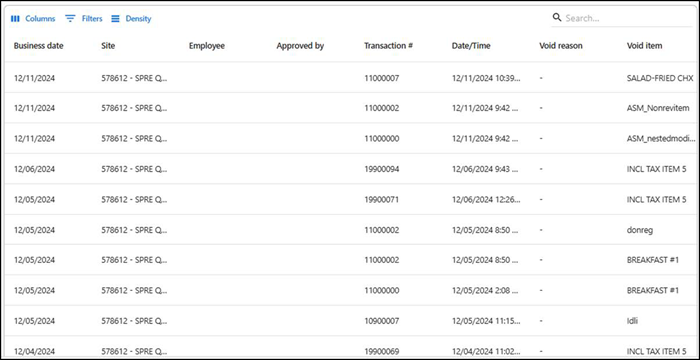Click Site cell in Idli row
The width and height of the screenshot is (700, 360).
[x=134, y=321]
